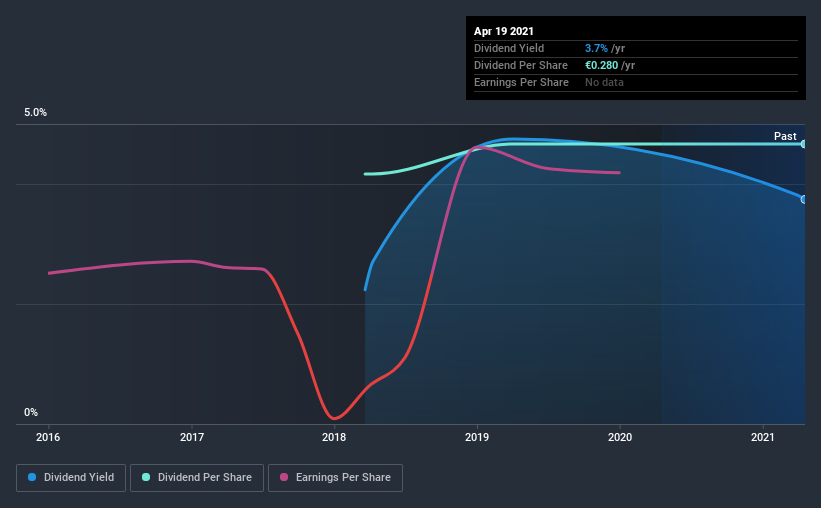Click the 5.0% y-axis label
The image size is (821, 508).
click(x=35, y=113)
